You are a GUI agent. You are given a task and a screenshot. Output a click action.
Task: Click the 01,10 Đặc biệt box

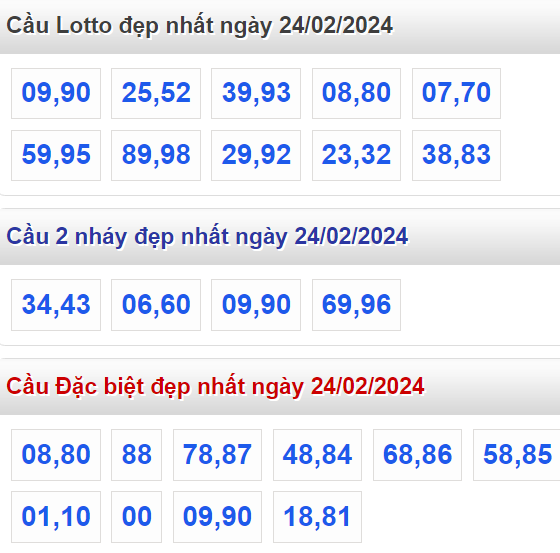[56, 517]
